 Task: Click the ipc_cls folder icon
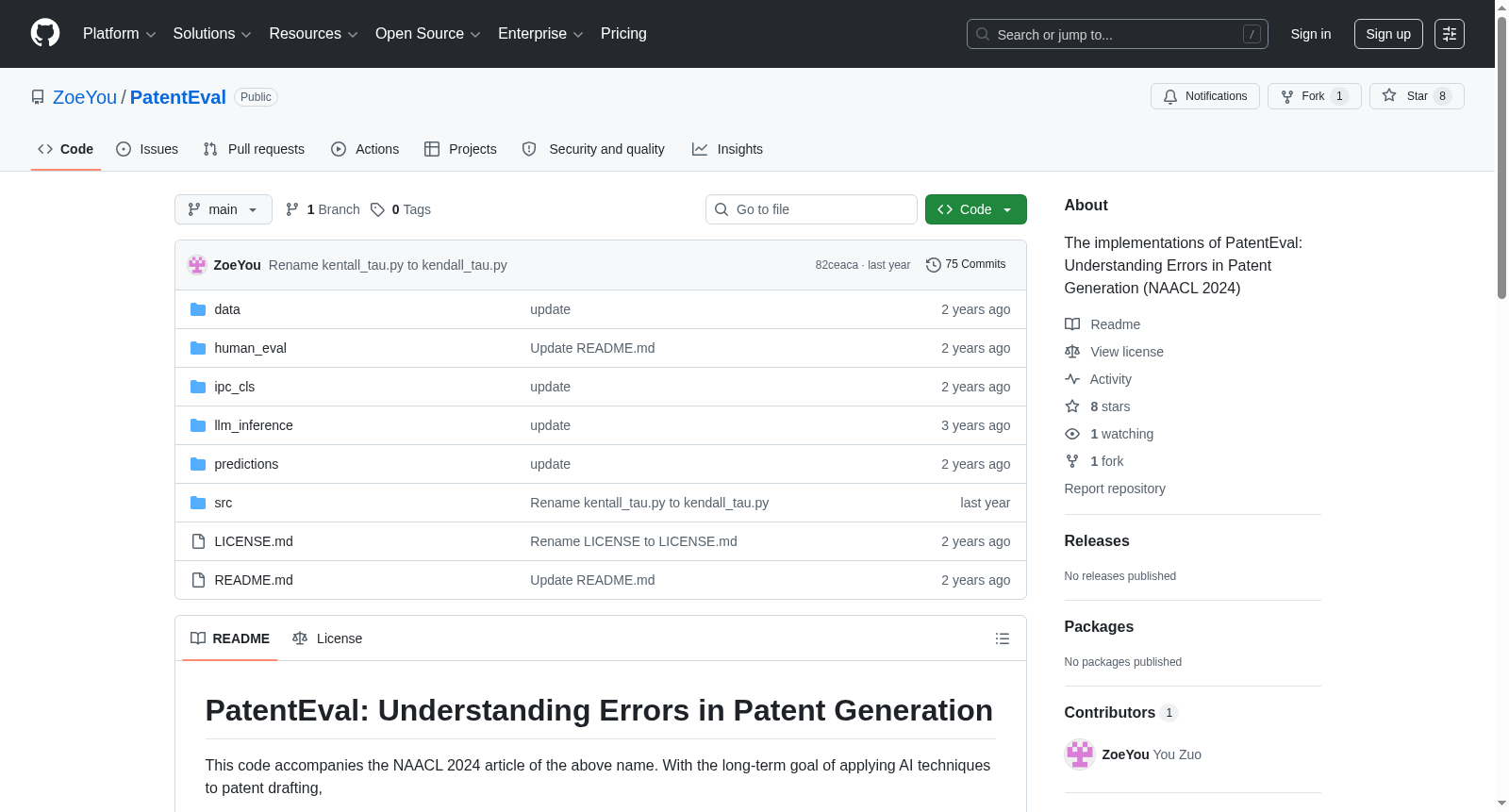198,387
